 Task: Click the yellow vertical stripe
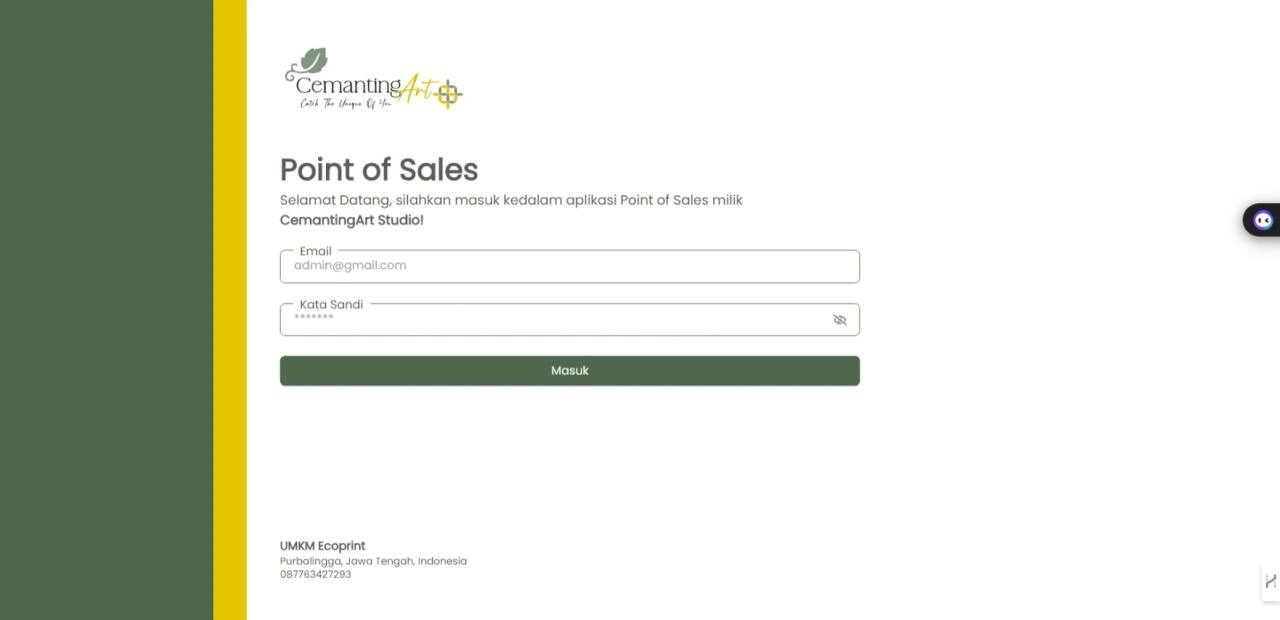[x=230, y=310]
